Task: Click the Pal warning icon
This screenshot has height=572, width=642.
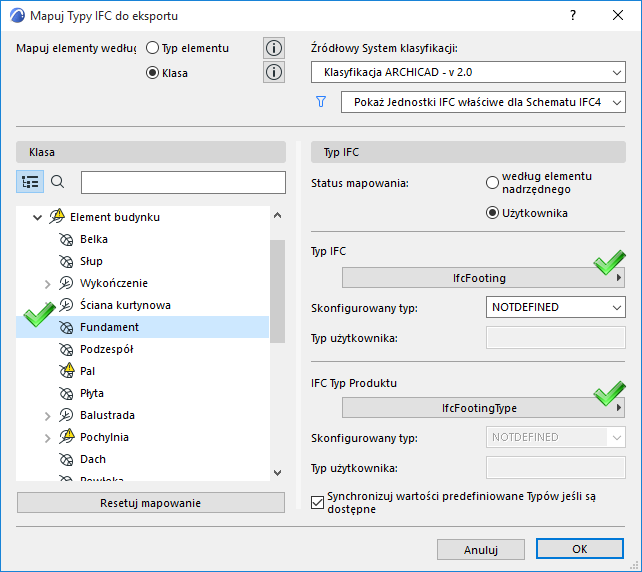Action: coord(67,370)
